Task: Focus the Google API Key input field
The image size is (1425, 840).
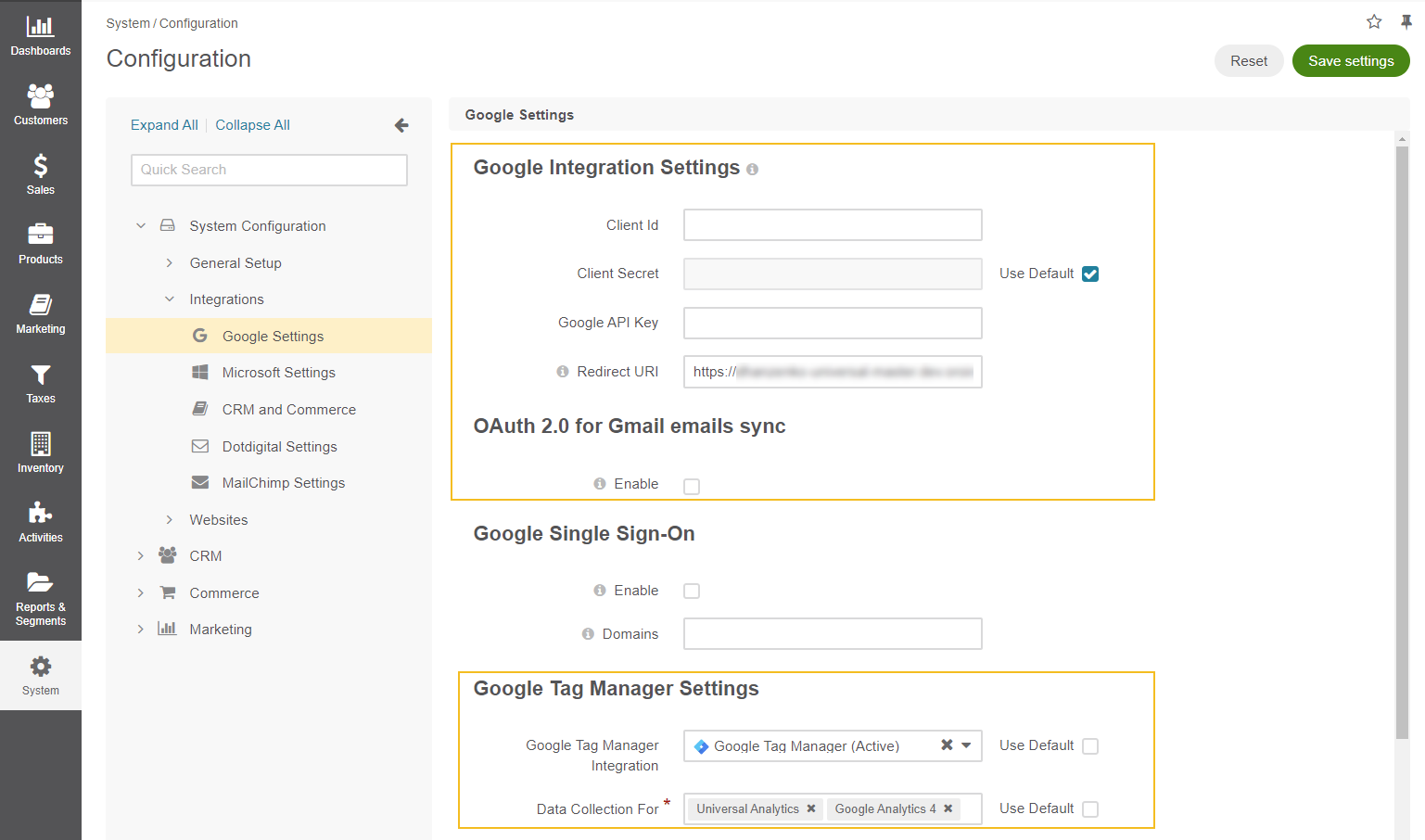Action: tap(833, 324)
